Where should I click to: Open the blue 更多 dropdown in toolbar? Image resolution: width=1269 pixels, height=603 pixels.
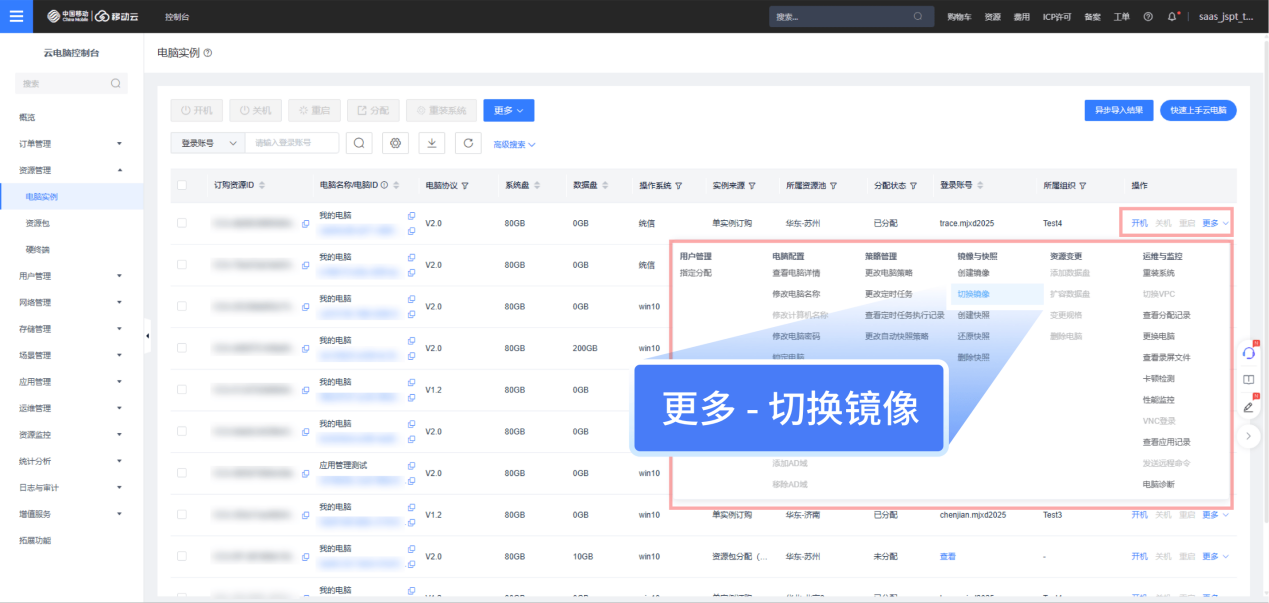tap(508, 110)
